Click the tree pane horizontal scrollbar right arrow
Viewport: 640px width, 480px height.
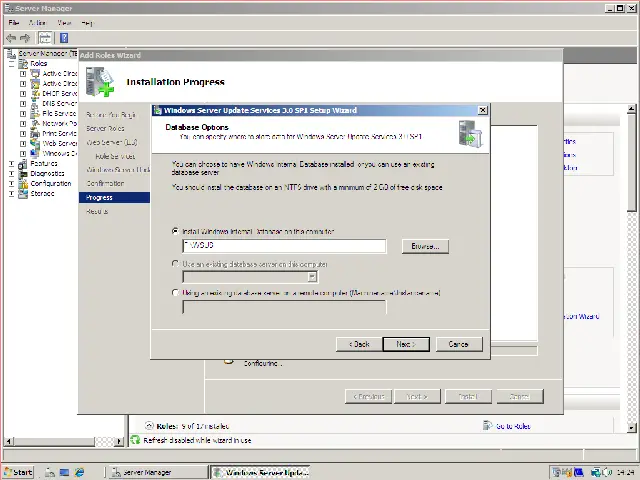(x=119, y=441)
